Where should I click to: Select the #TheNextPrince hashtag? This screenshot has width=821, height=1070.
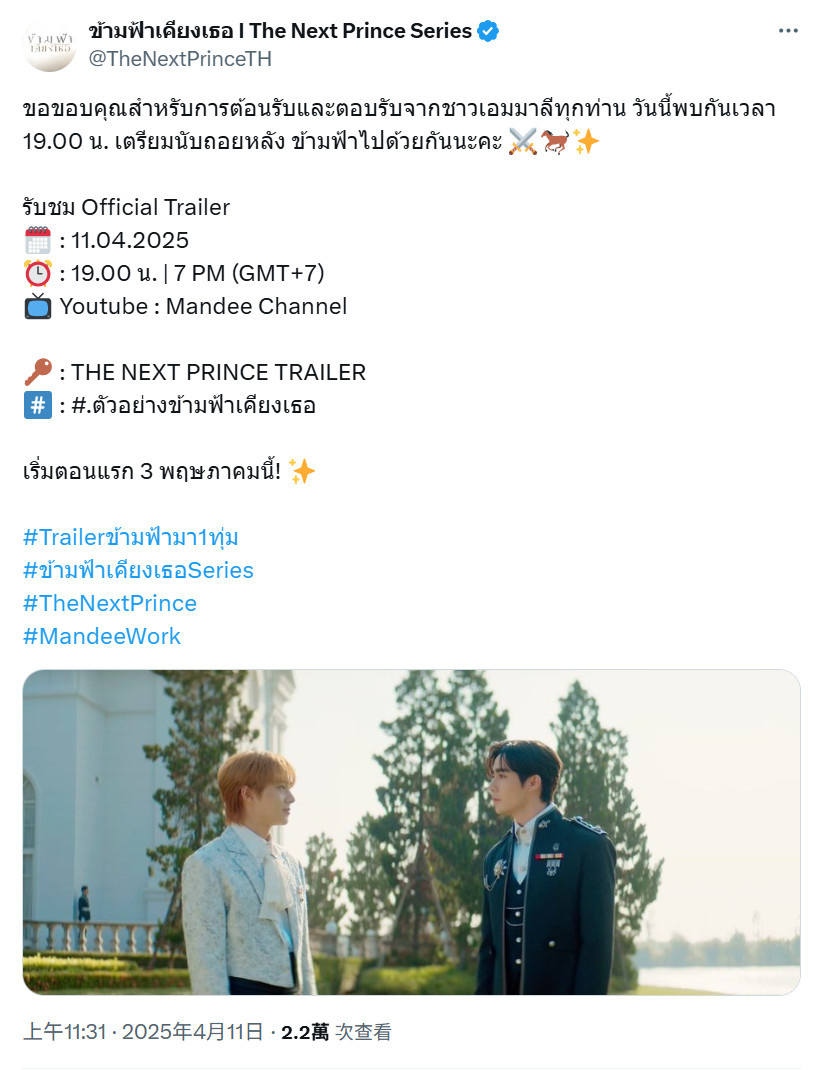[110, 603]
